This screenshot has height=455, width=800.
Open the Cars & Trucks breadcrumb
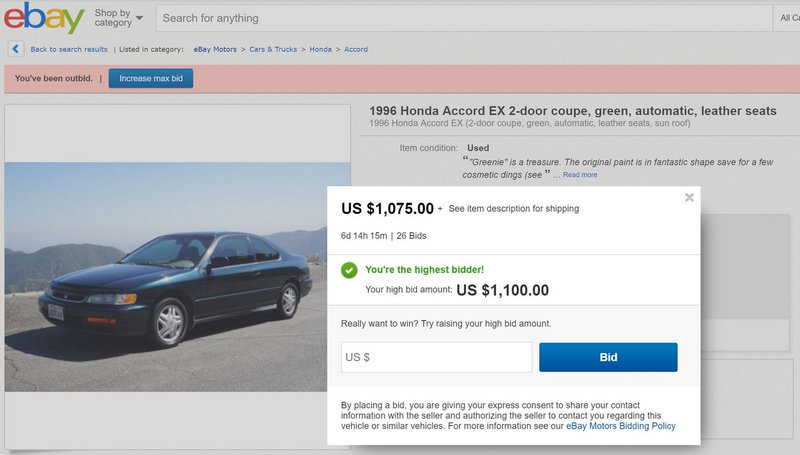pos(272,49)
